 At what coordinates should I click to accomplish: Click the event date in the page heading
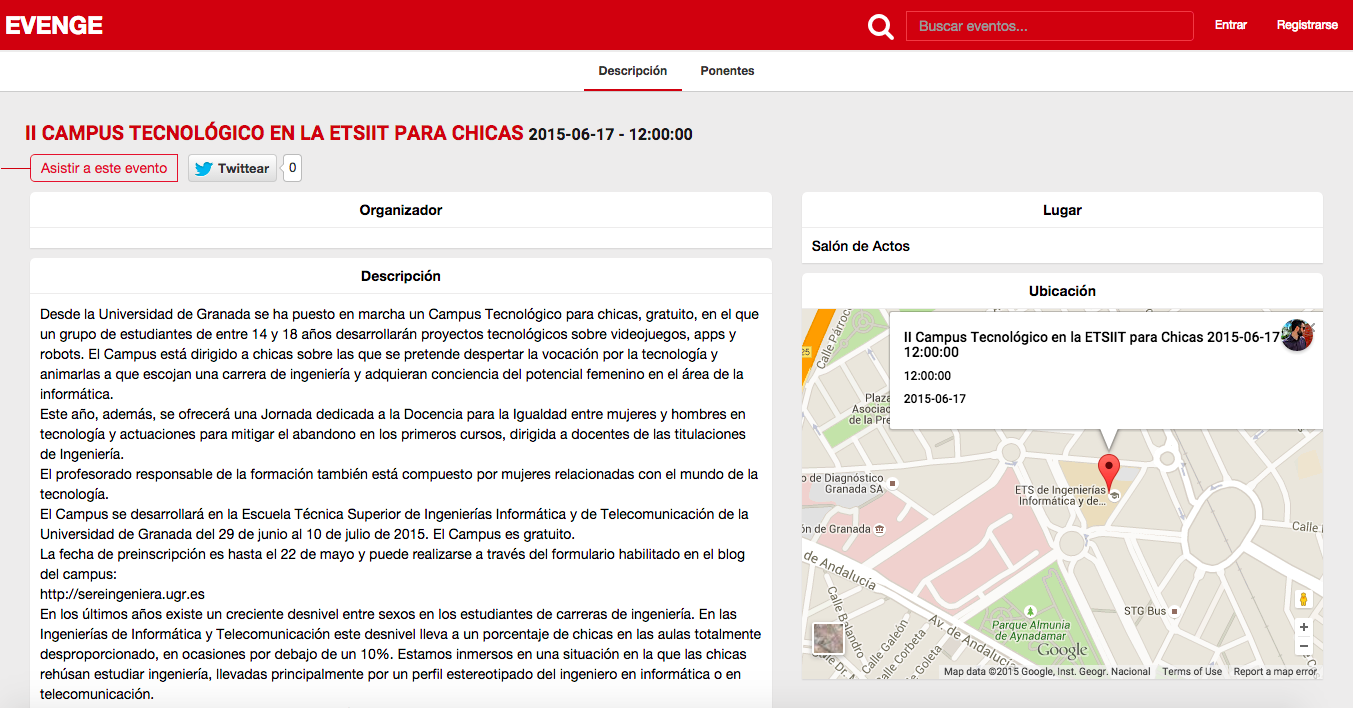click(610, 135)
